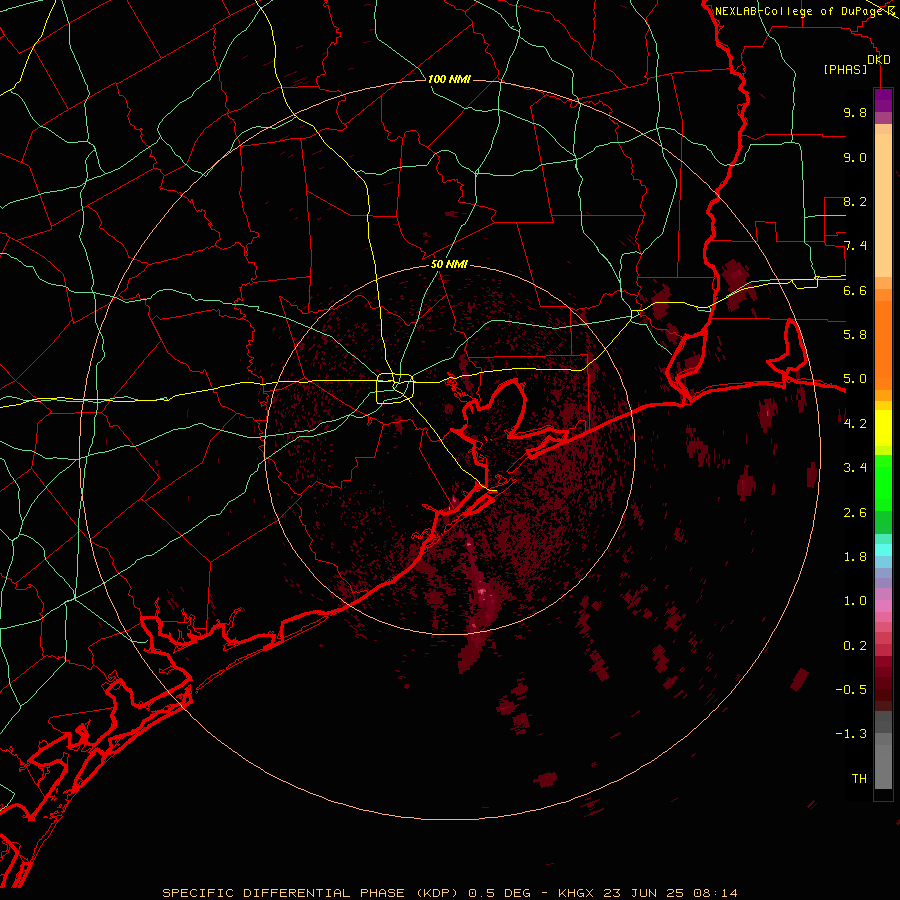900x900 pixels.
Task: Click the 5.0 legend value
Action: [x=855, y=379]
